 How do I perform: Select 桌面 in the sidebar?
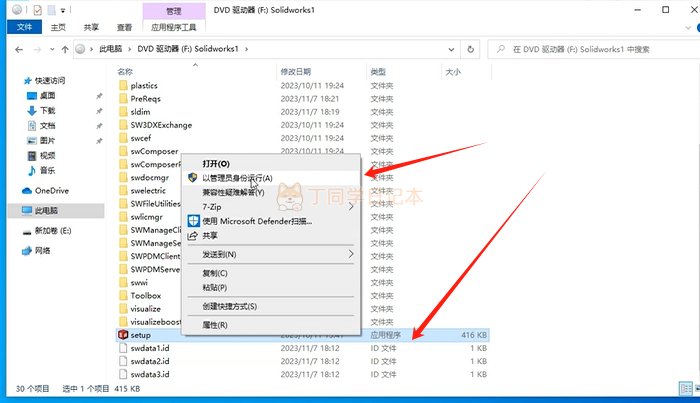click(47, 96)
